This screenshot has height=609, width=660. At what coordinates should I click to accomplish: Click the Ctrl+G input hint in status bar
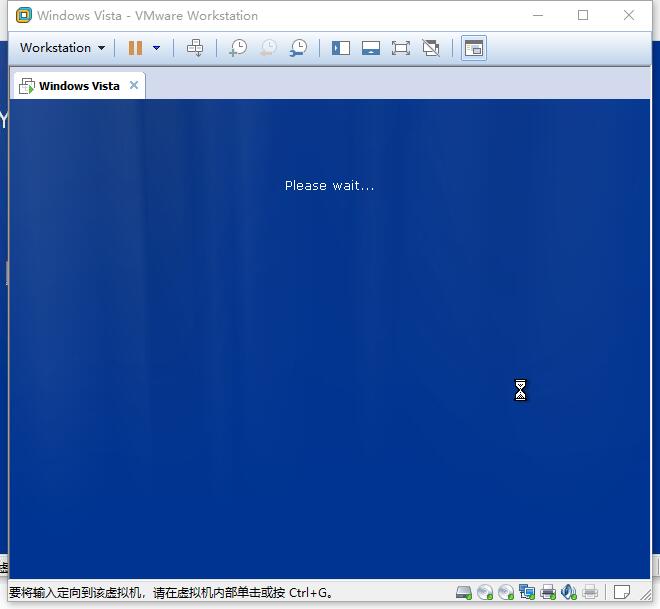point(170,593)
